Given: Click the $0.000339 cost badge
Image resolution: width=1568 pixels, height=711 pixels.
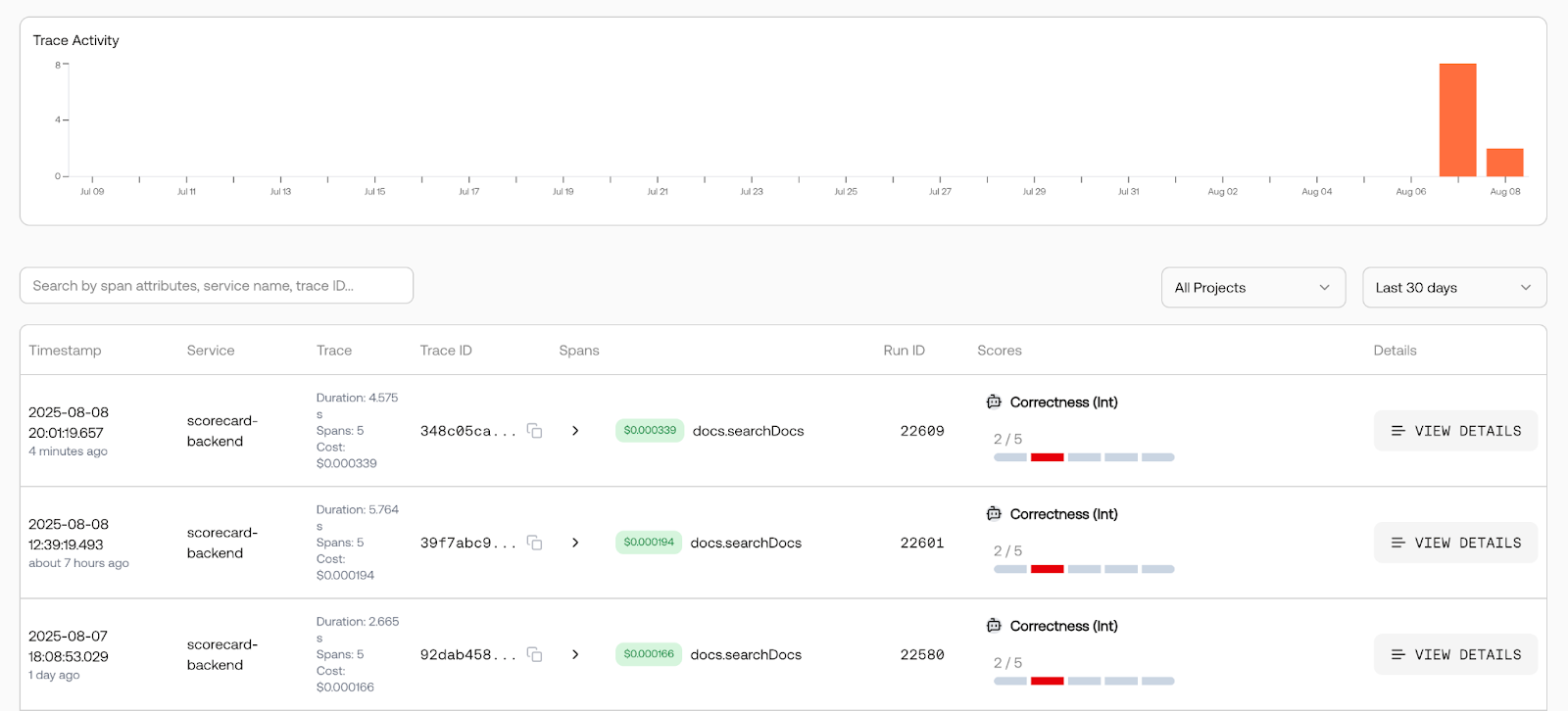Looking at the screenshot, I should pyautogui.click(x=650, y=431).
